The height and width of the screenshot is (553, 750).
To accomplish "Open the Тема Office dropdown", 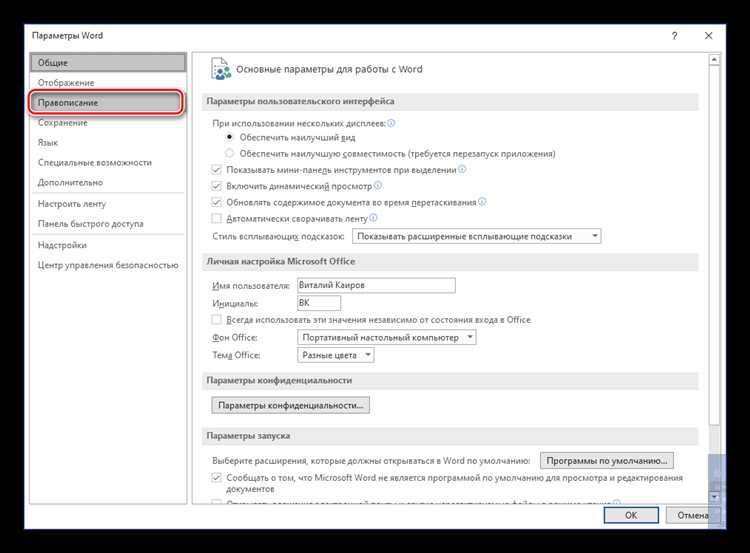I will point(336,355).
